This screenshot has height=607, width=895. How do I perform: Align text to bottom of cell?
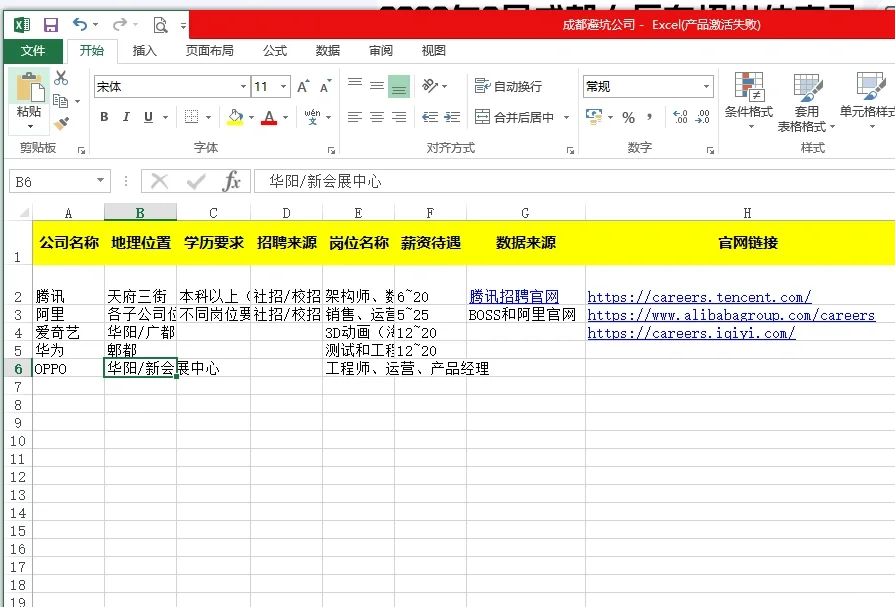pyautogui.click(x=399, y=86)
